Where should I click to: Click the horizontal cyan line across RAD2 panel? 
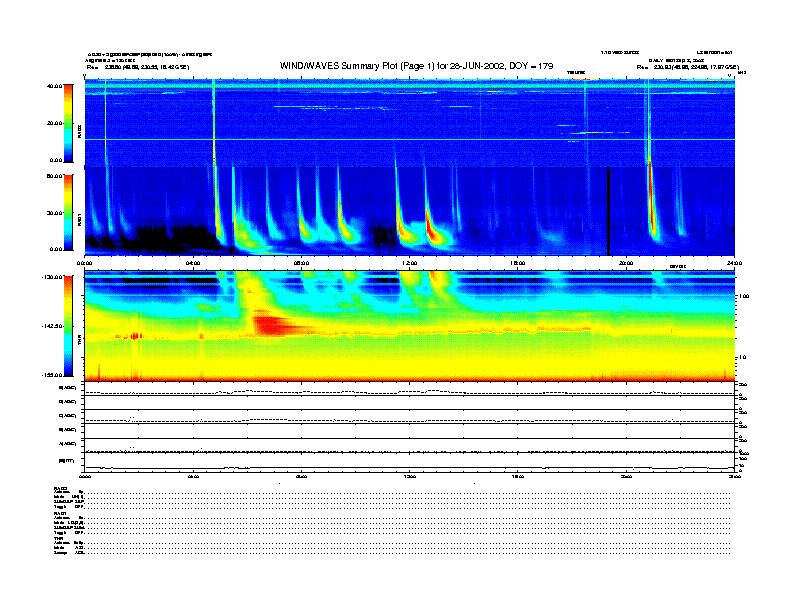(x=409, y=139)
